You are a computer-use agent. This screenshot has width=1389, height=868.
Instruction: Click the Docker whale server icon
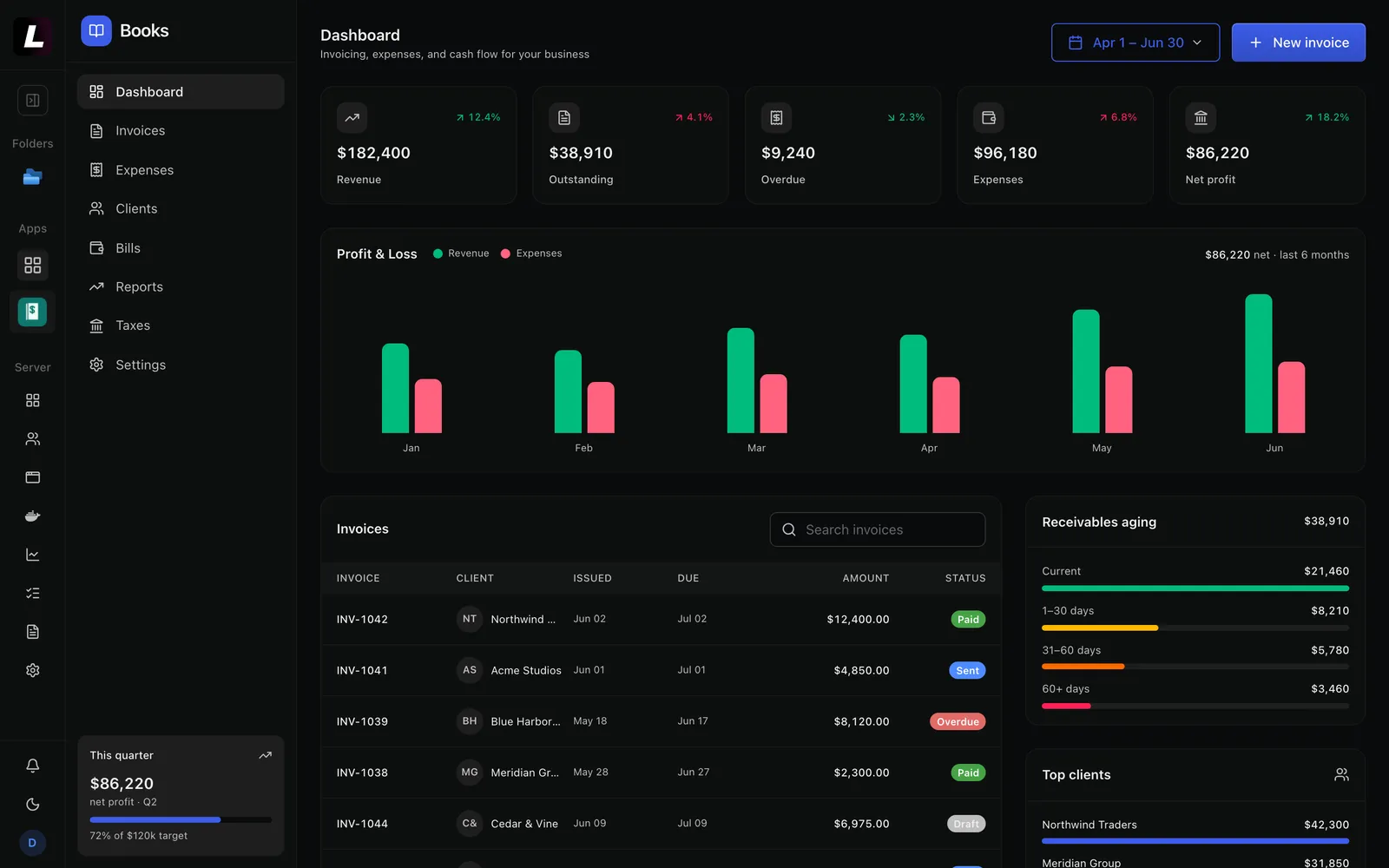32,516
